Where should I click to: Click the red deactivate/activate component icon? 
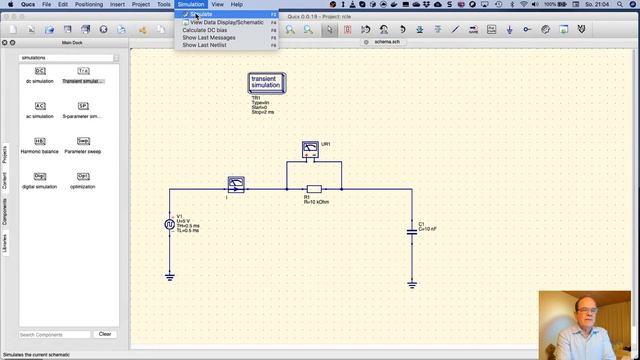tap(348, 29)
